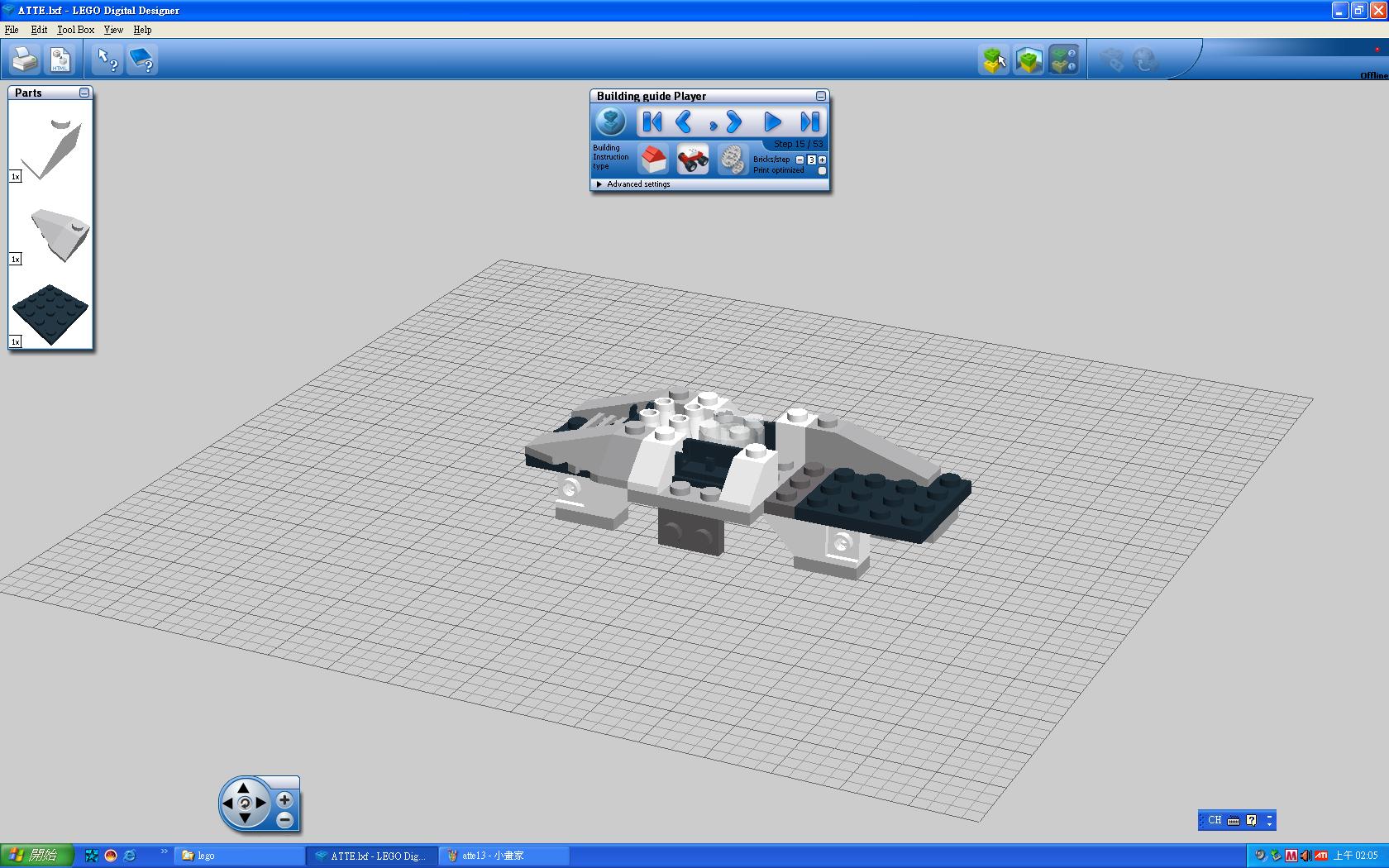Select the Building guide mode icon
The width and height of the screenshot is (1389, 868).
[1063, 60]
